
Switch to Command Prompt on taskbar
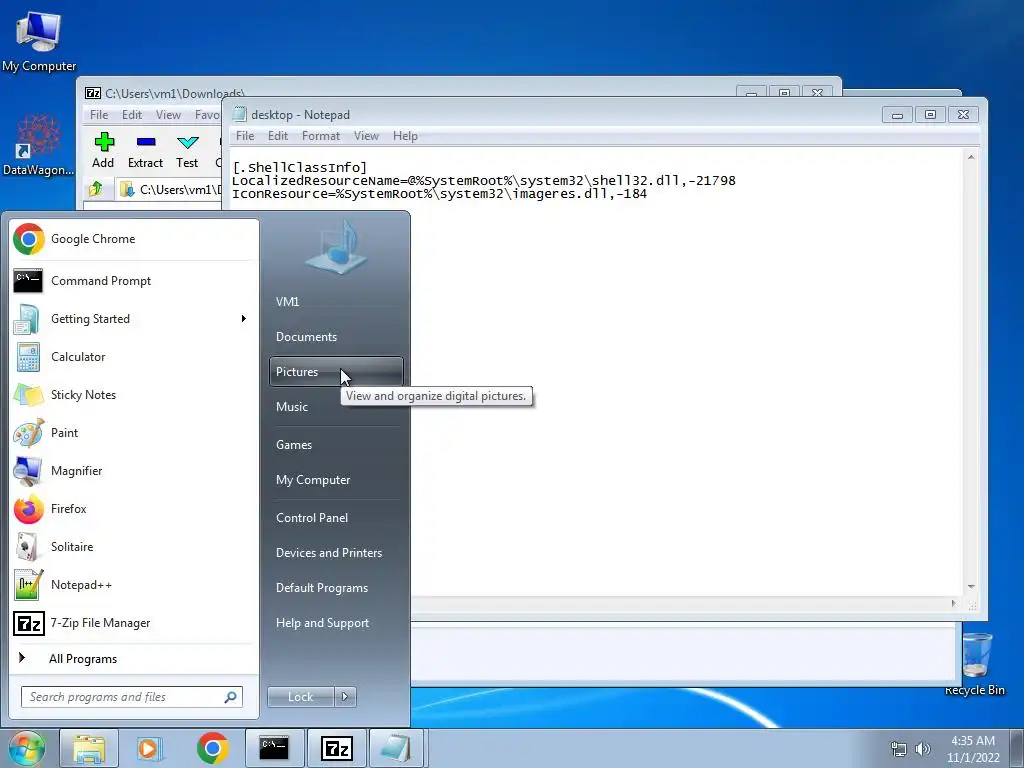[x=274, y=748]
